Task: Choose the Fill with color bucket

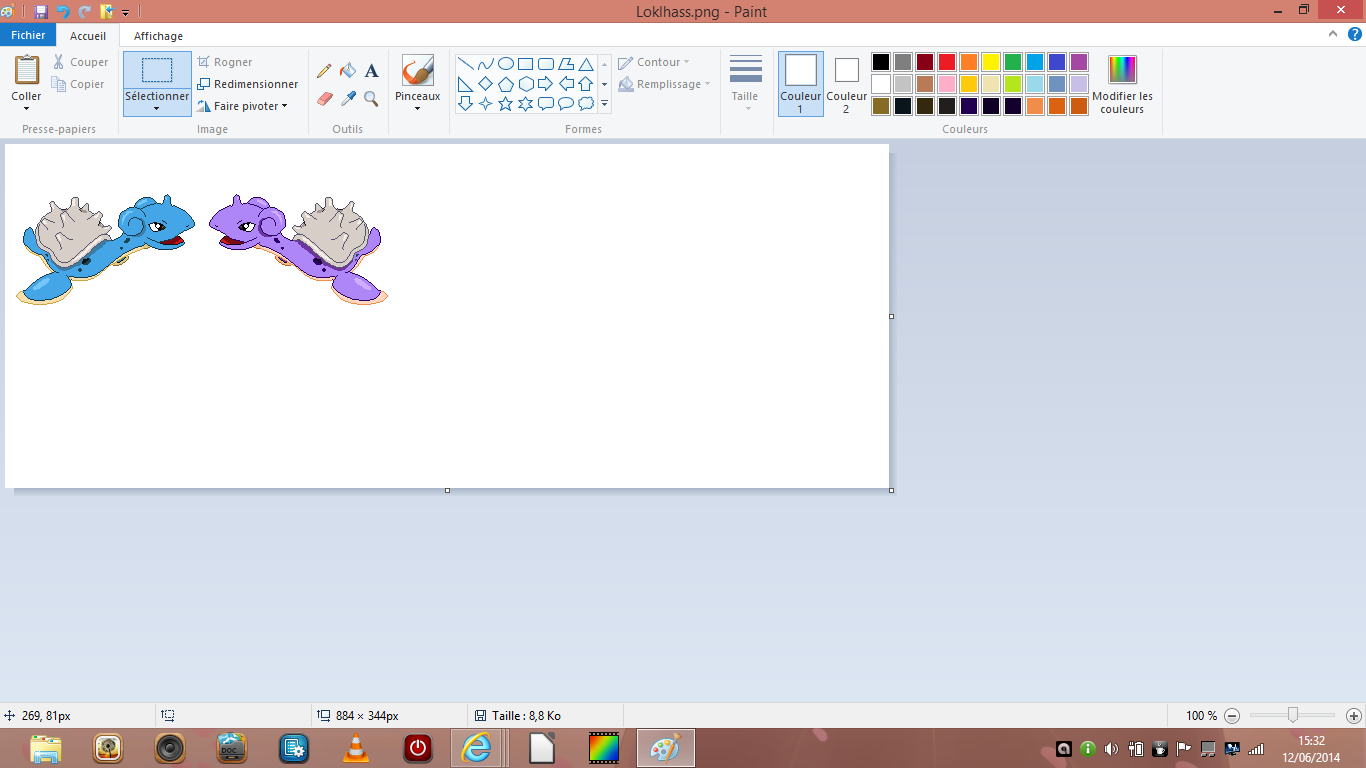Action: click(x=348, y=71)
